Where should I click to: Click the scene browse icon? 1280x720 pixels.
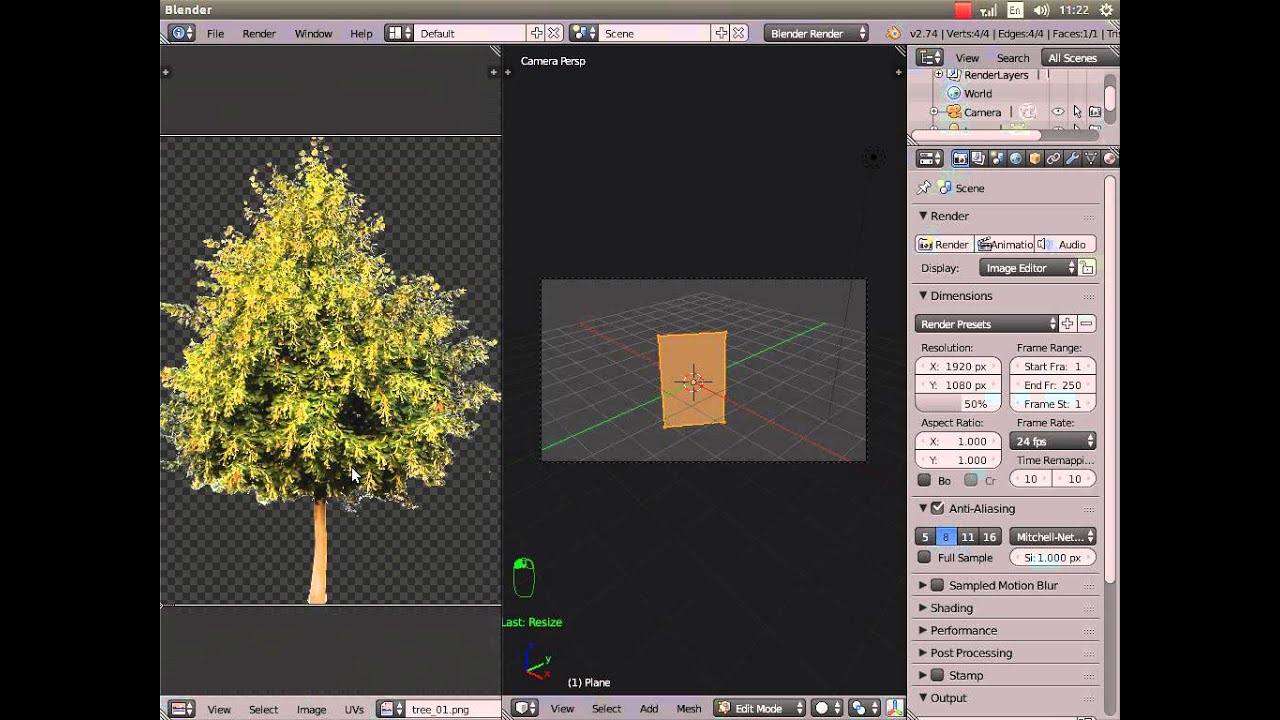pyautogui.click(x=583, y=33)
